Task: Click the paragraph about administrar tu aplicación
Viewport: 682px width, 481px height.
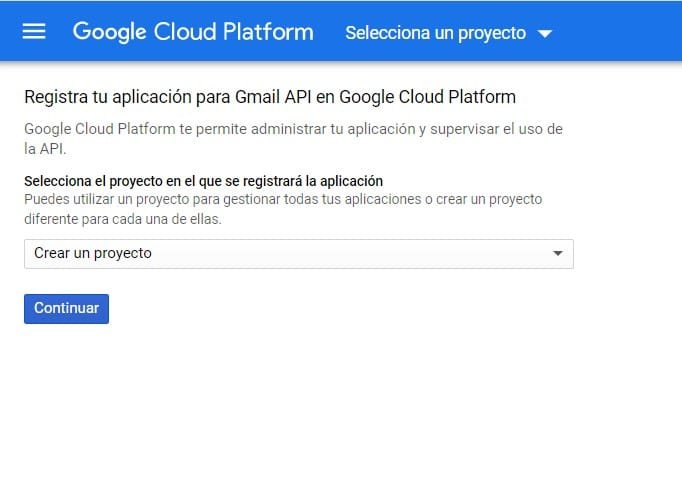Action: (294, 139)
